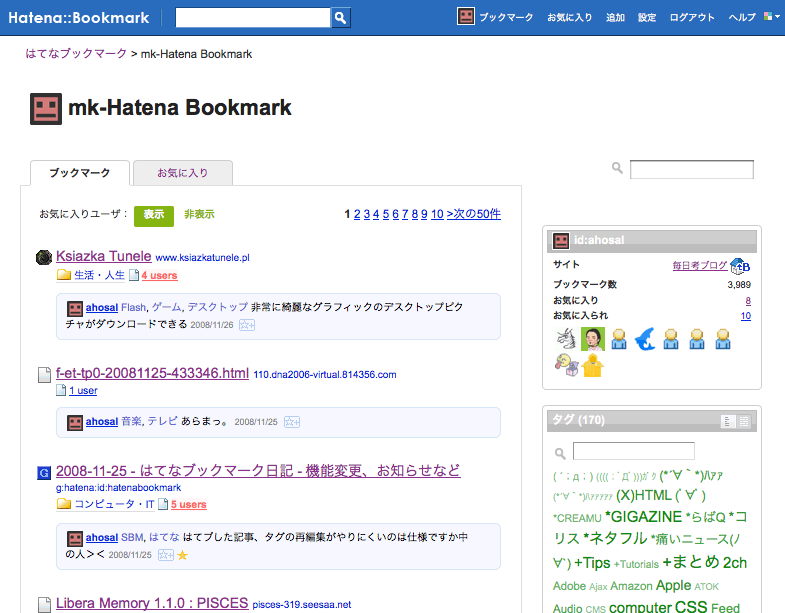Switch to the ブックマーク tab

[x=80, y=173]
